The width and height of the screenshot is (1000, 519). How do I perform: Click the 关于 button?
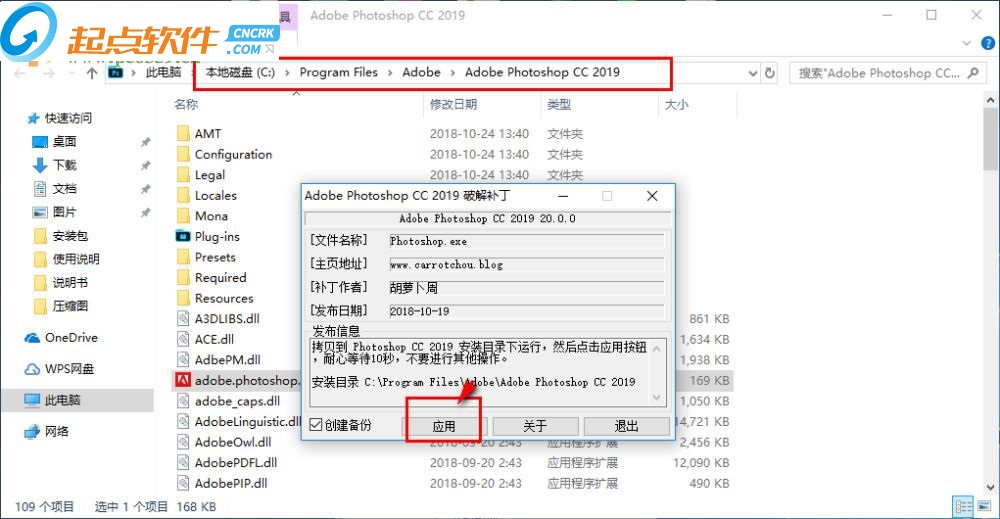535,426
